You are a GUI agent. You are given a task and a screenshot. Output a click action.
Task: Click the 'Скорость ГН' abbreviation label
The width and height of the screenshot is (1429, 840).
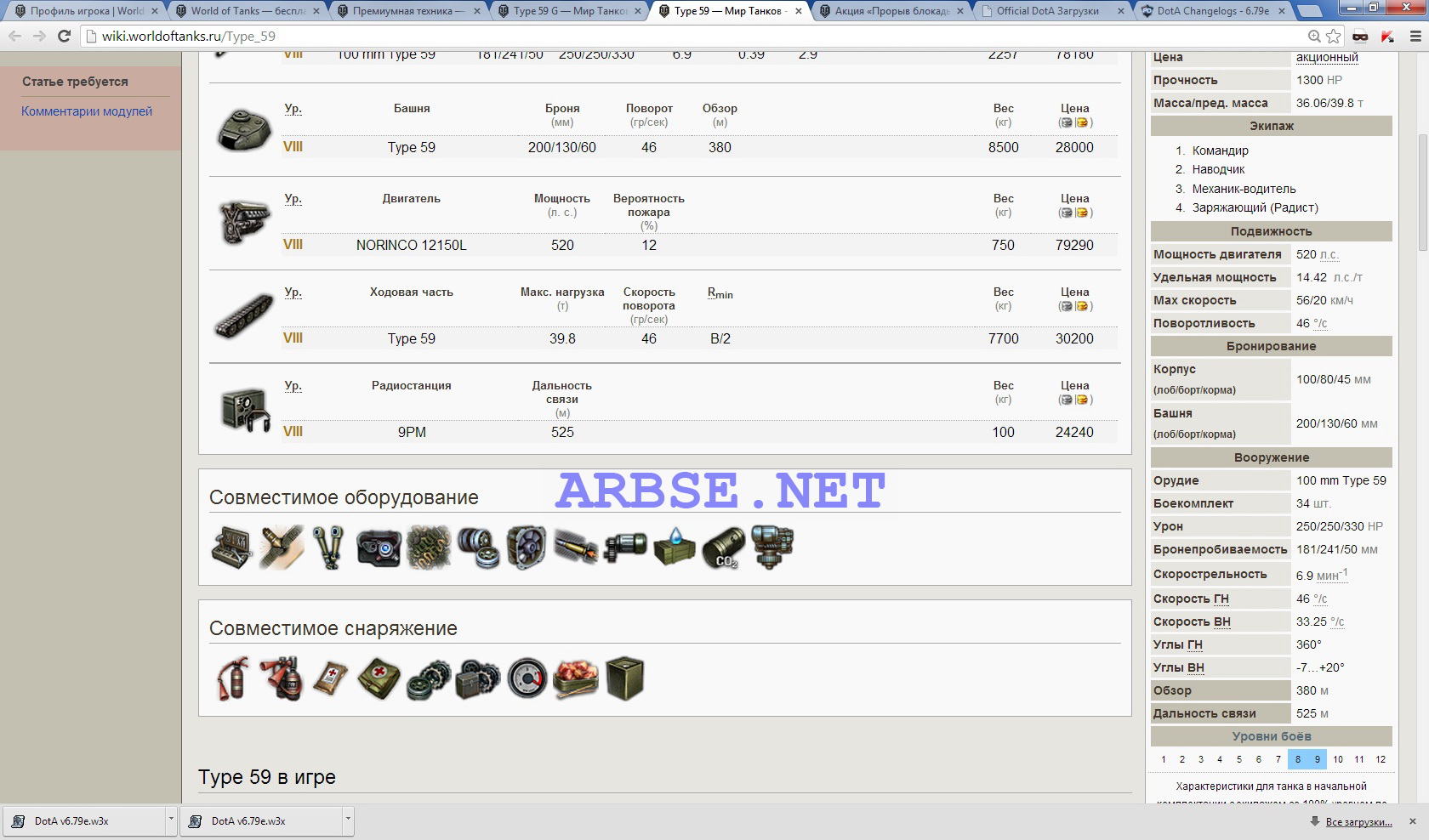click(1191, 599)
